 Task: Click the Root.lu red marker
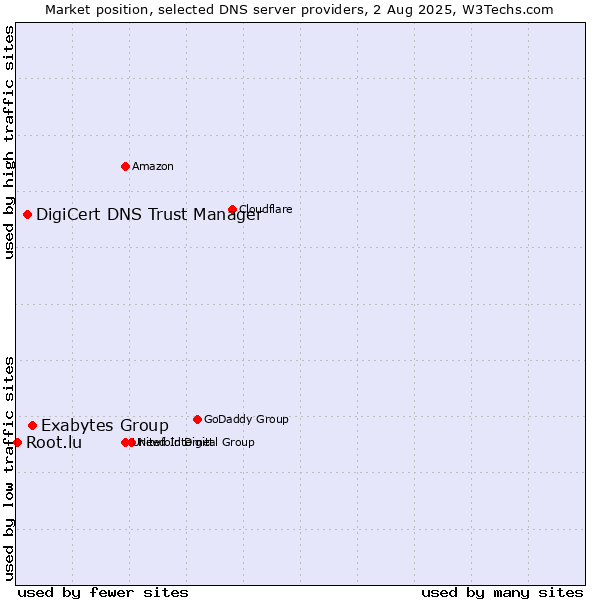17,442
